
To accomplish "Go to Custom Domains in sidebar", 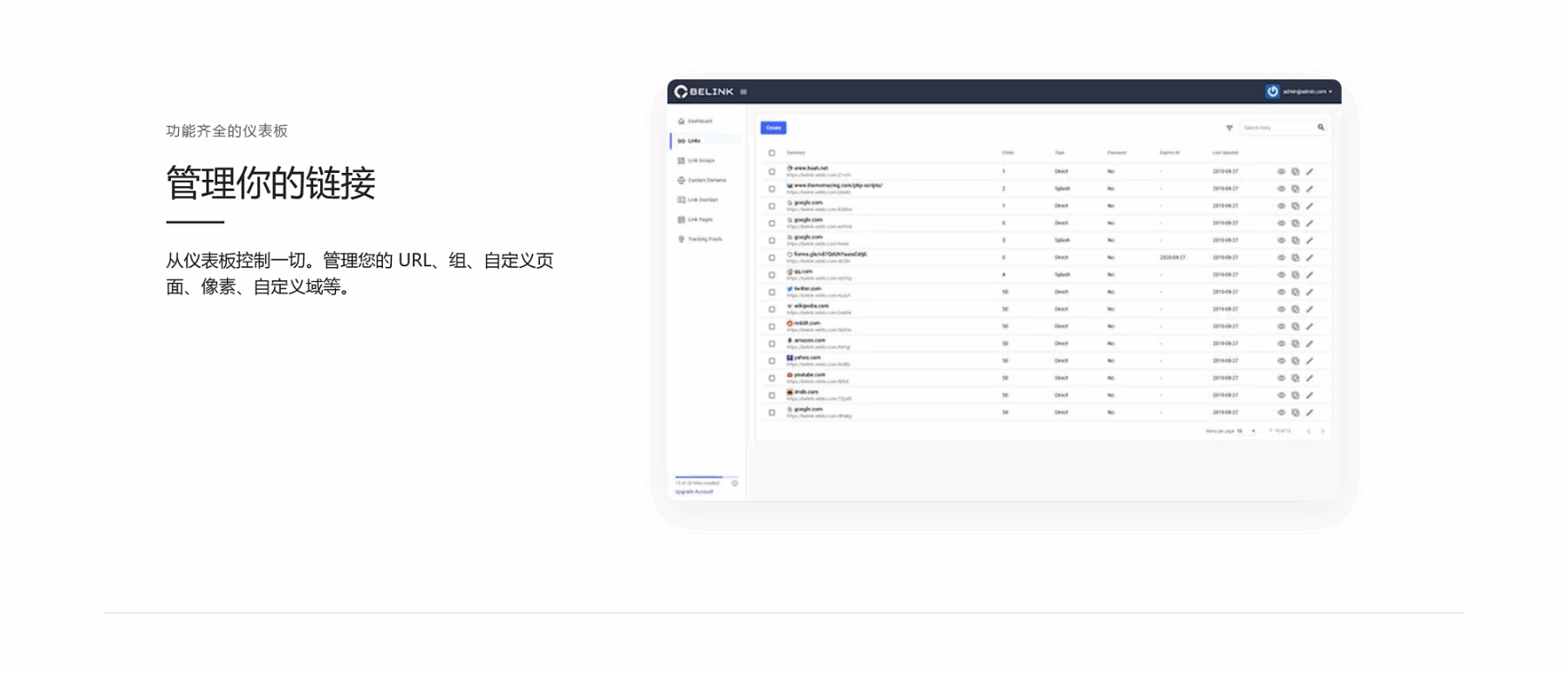I will 702,181.
